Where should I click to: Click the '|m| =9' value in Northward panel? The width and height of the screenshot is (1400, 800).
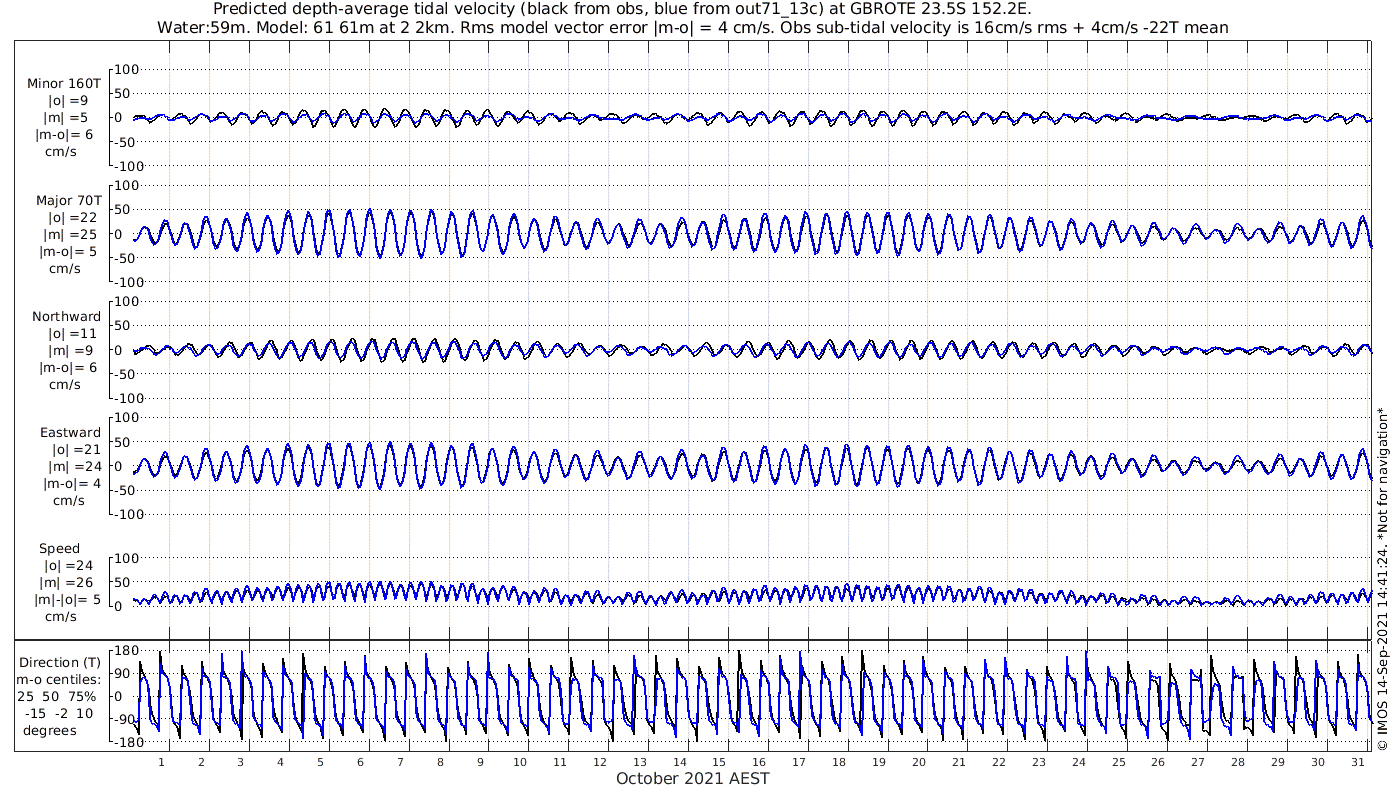[69, 351]
